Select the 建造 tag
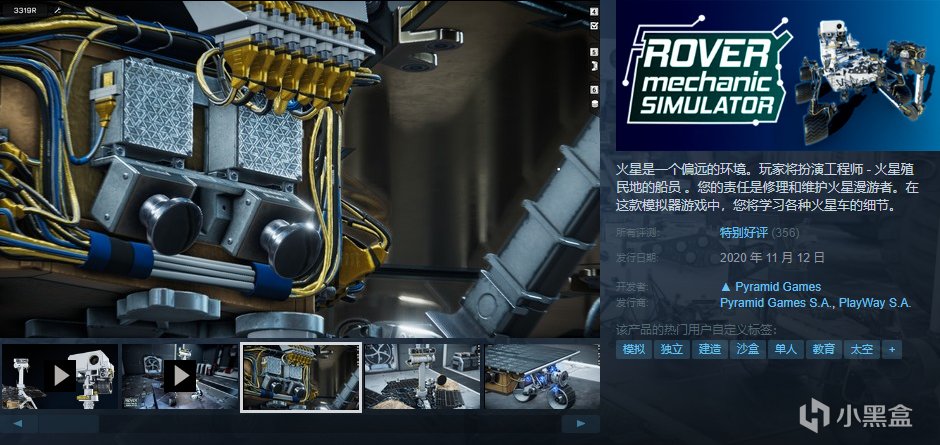This screenshot has height=445, width=940. point(710,350)
